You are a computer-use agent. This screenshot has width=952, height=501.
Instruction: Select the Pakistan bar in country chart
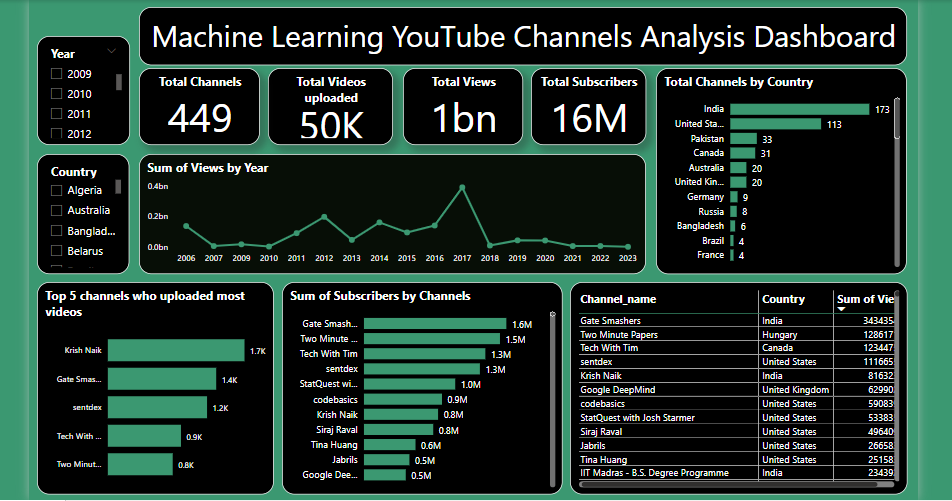click(743, 139)
